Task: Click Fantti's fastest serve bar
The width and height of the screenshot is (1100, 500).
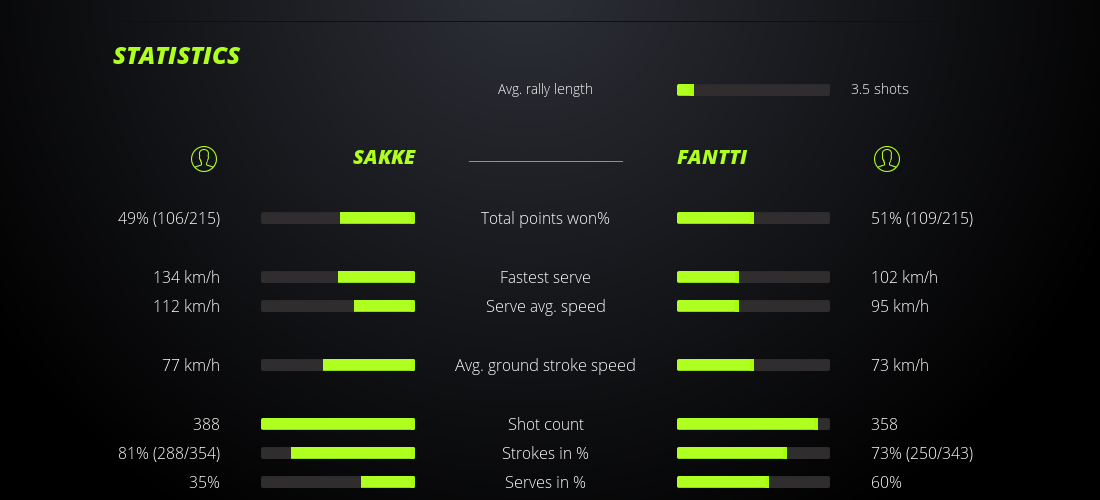Action: (753, 277)
